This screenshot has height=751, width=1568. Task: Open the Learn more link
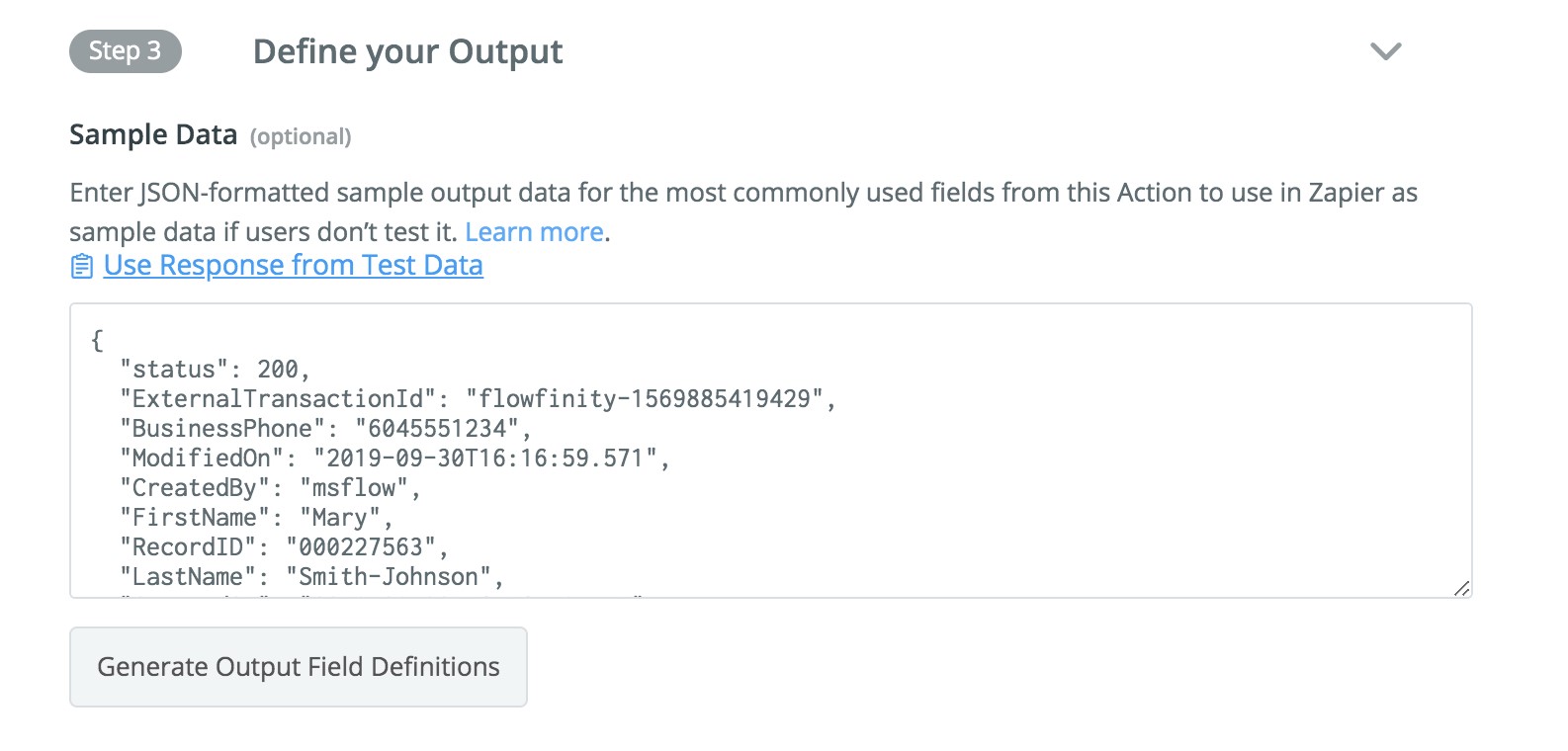[534, 232]
